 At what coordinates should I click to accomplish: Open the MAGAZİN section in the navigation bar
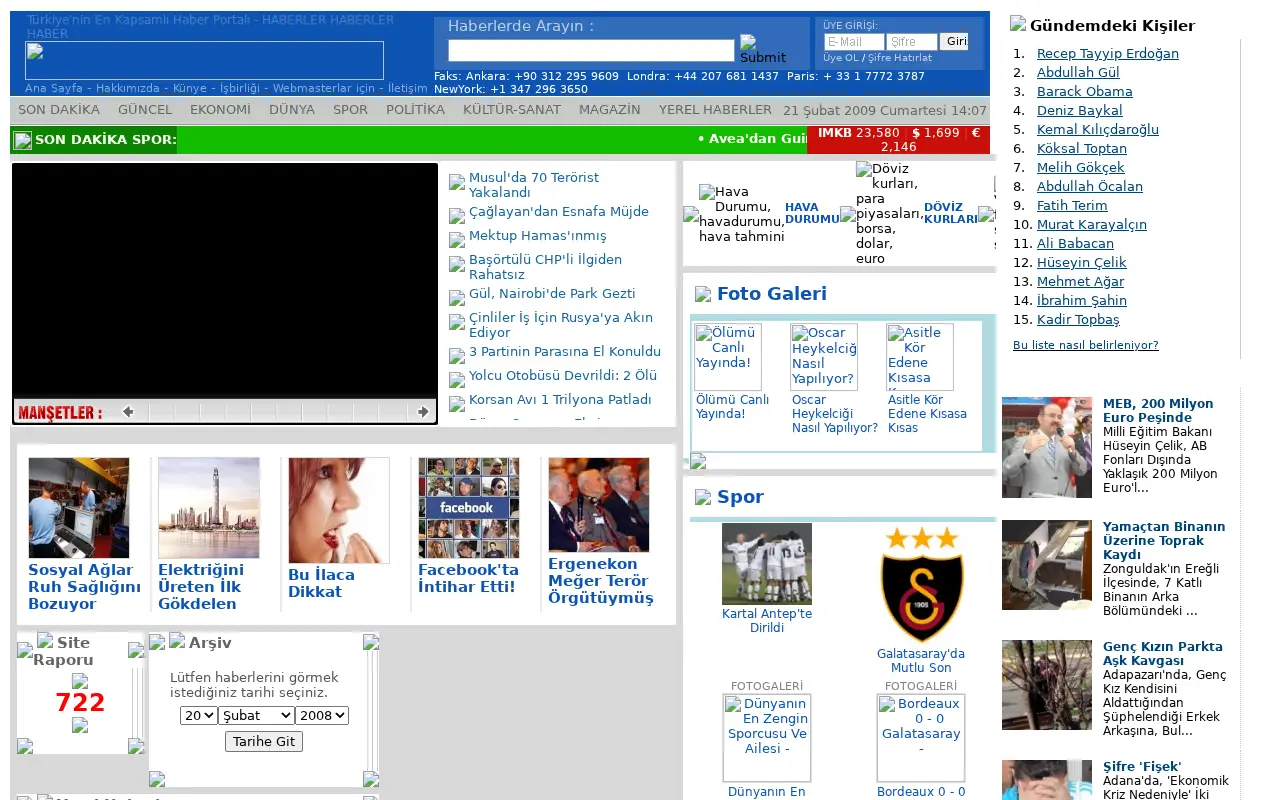click(x=609, y=110)
